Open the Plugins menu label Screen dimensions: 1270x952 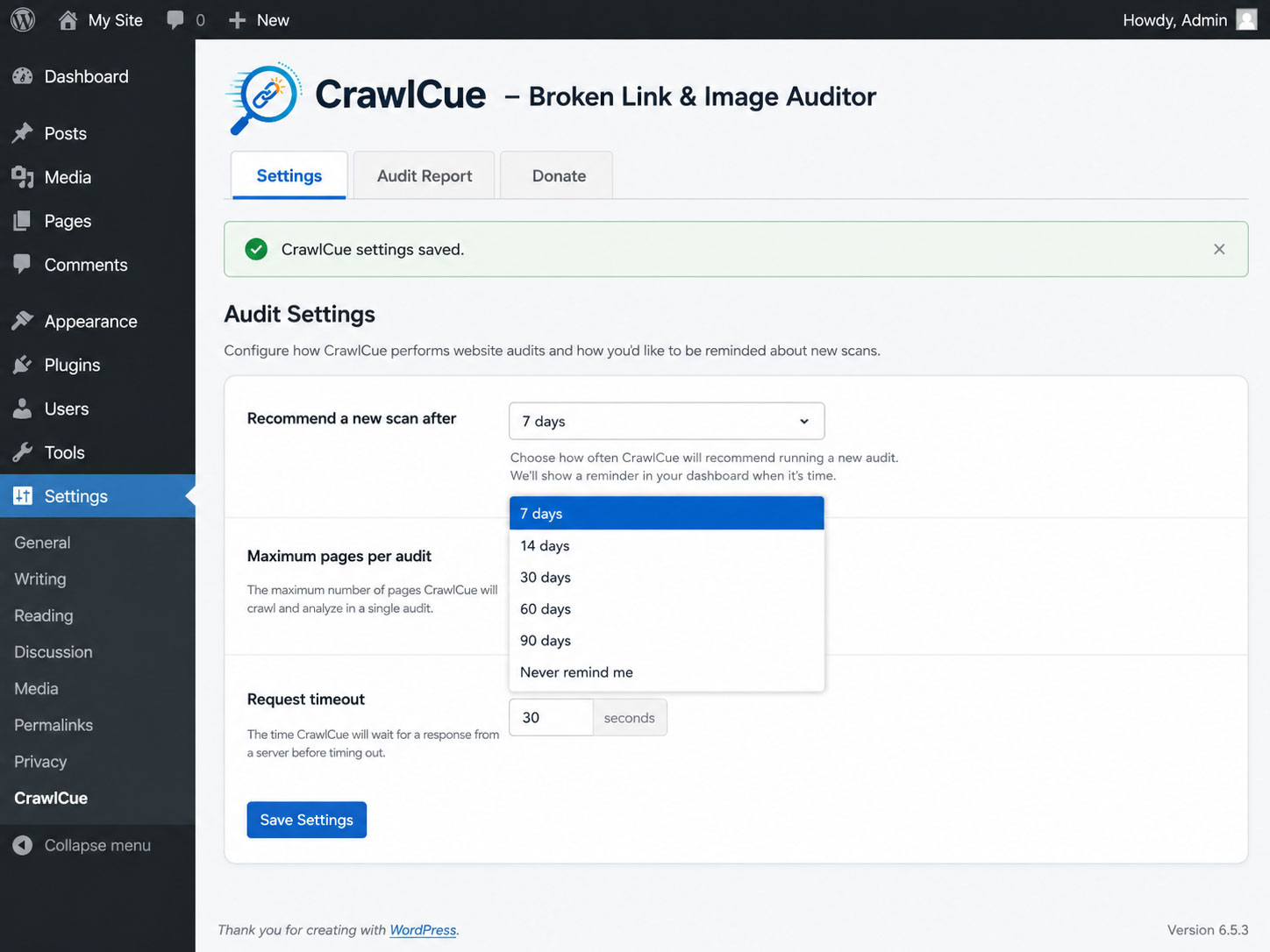click(x=73, y=365)
